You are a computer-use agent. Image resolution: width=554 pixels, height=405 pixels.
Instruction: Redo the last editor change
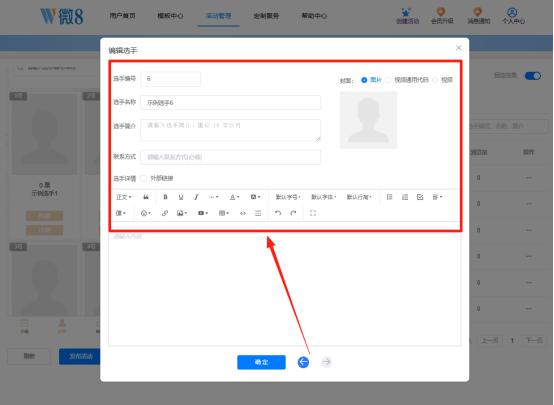(x=293, y=213)
